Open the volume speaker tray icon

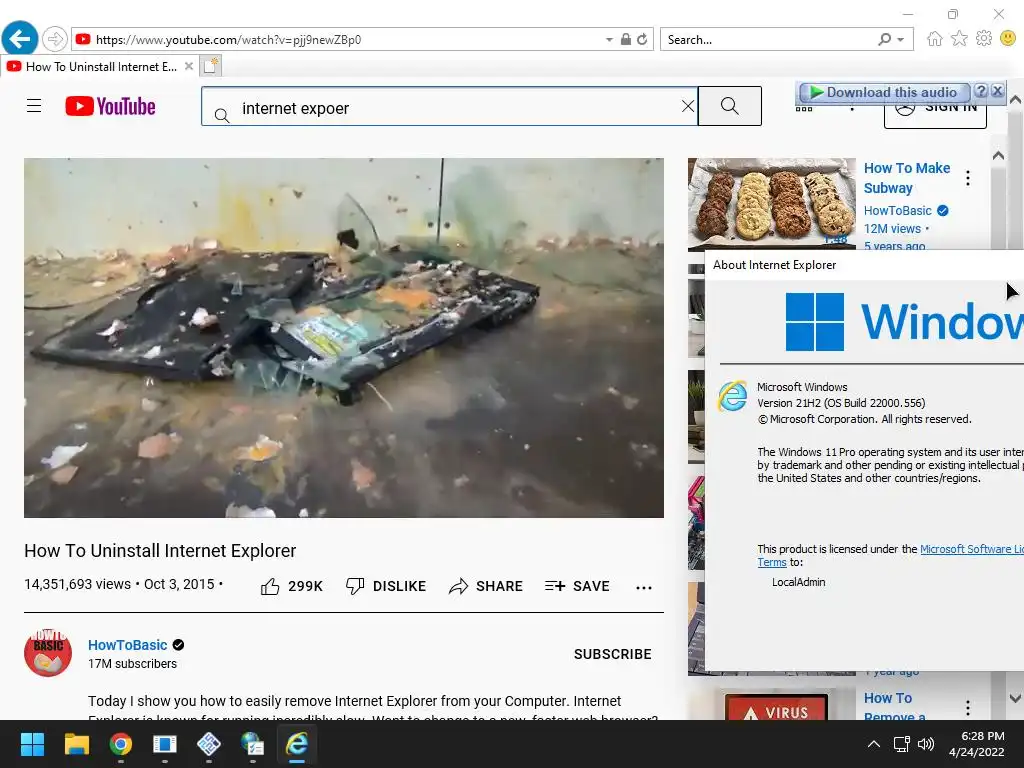point(925,744)
